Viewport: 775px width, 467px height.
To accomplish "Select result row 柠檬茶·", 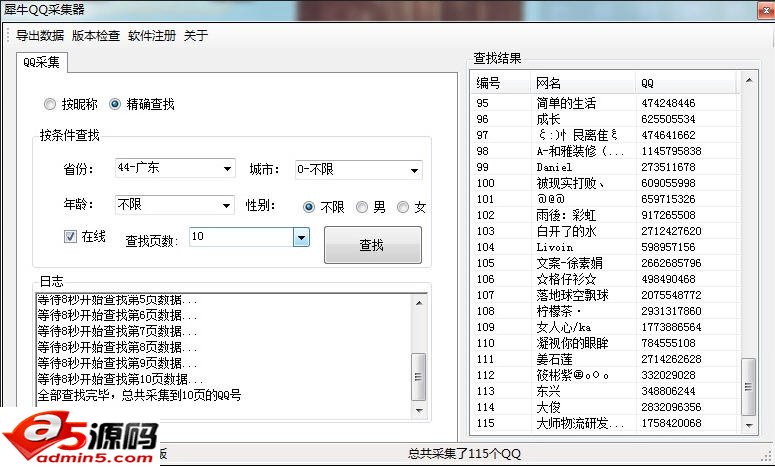I will point(605,311).
